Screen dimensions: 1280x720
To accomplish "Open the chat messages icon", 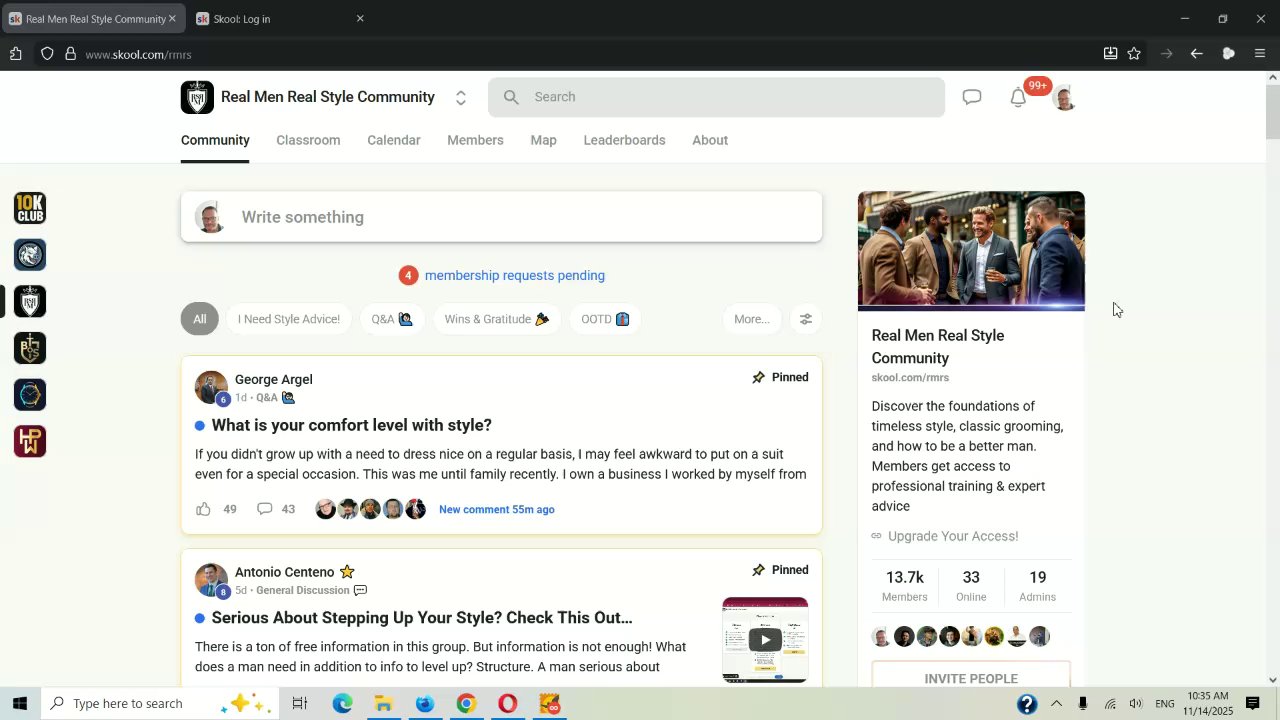I will click(x=972, y=97).
